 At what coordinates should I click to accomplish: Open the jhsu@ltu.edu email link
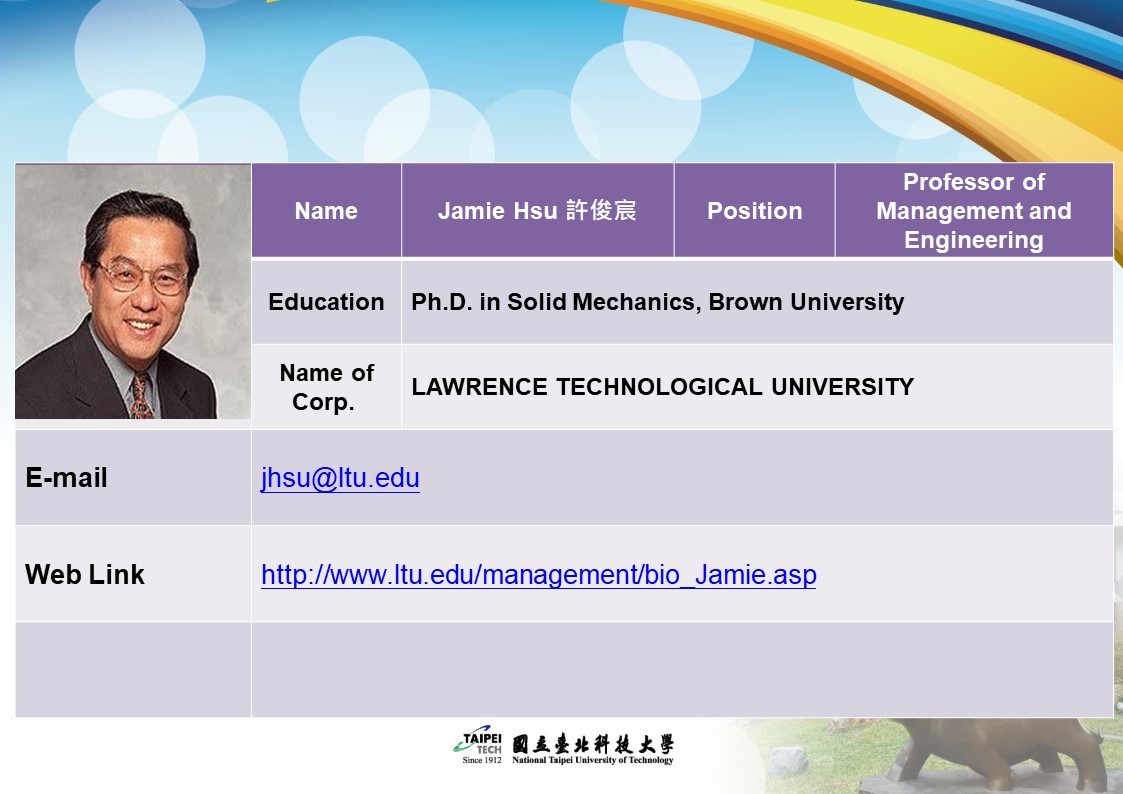click(x=340, y=478)
